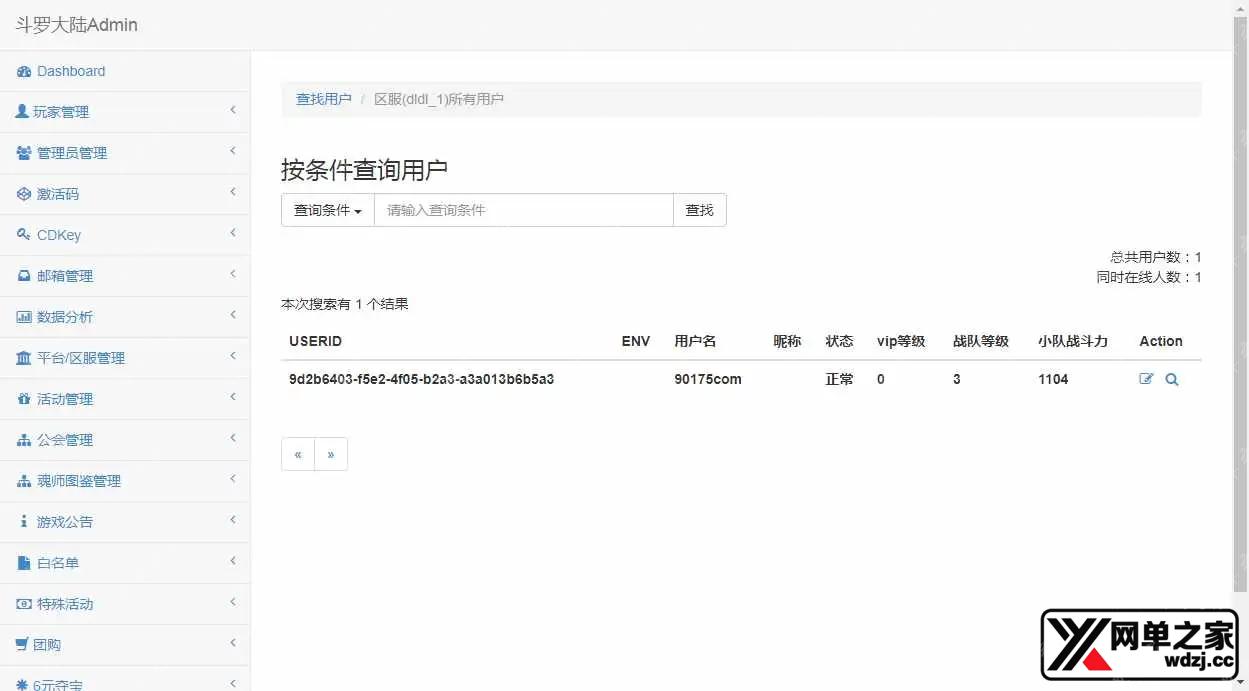Select the Dashboard gauge icon
The height and width of the screenshot is (691, 1249).
22,71
